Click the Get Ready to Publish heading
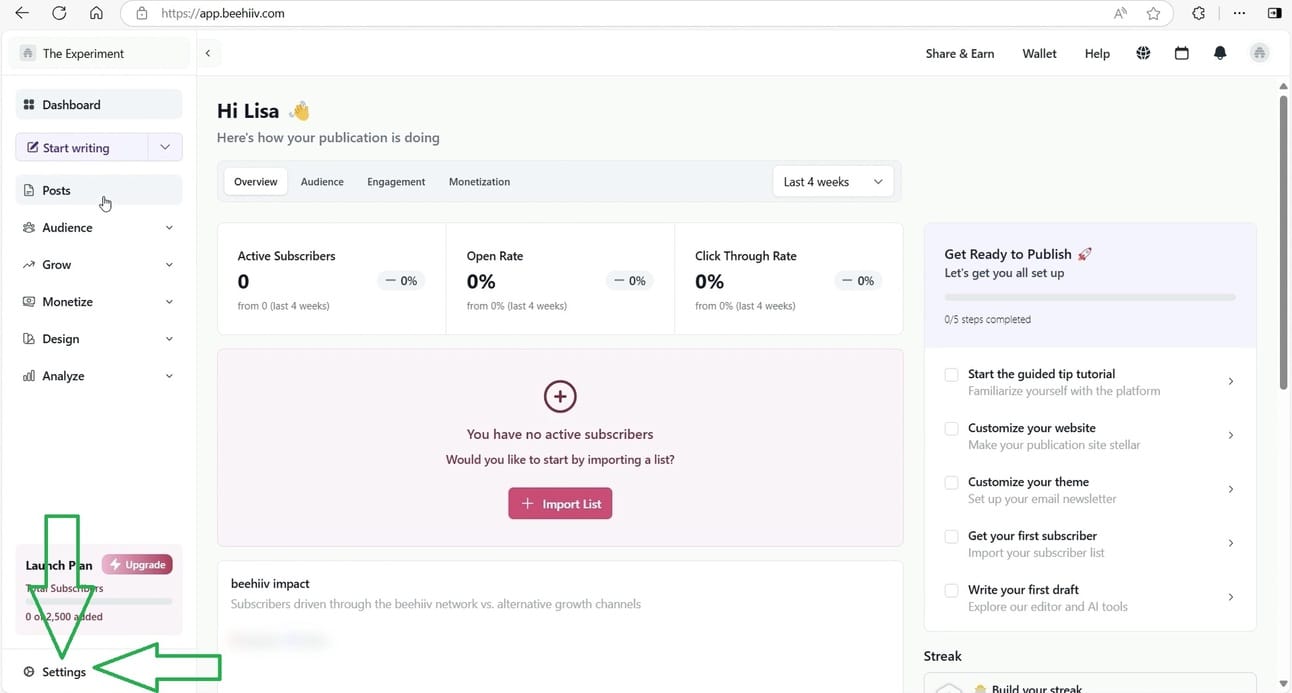1292x693 pixels. coord(1018,254)
